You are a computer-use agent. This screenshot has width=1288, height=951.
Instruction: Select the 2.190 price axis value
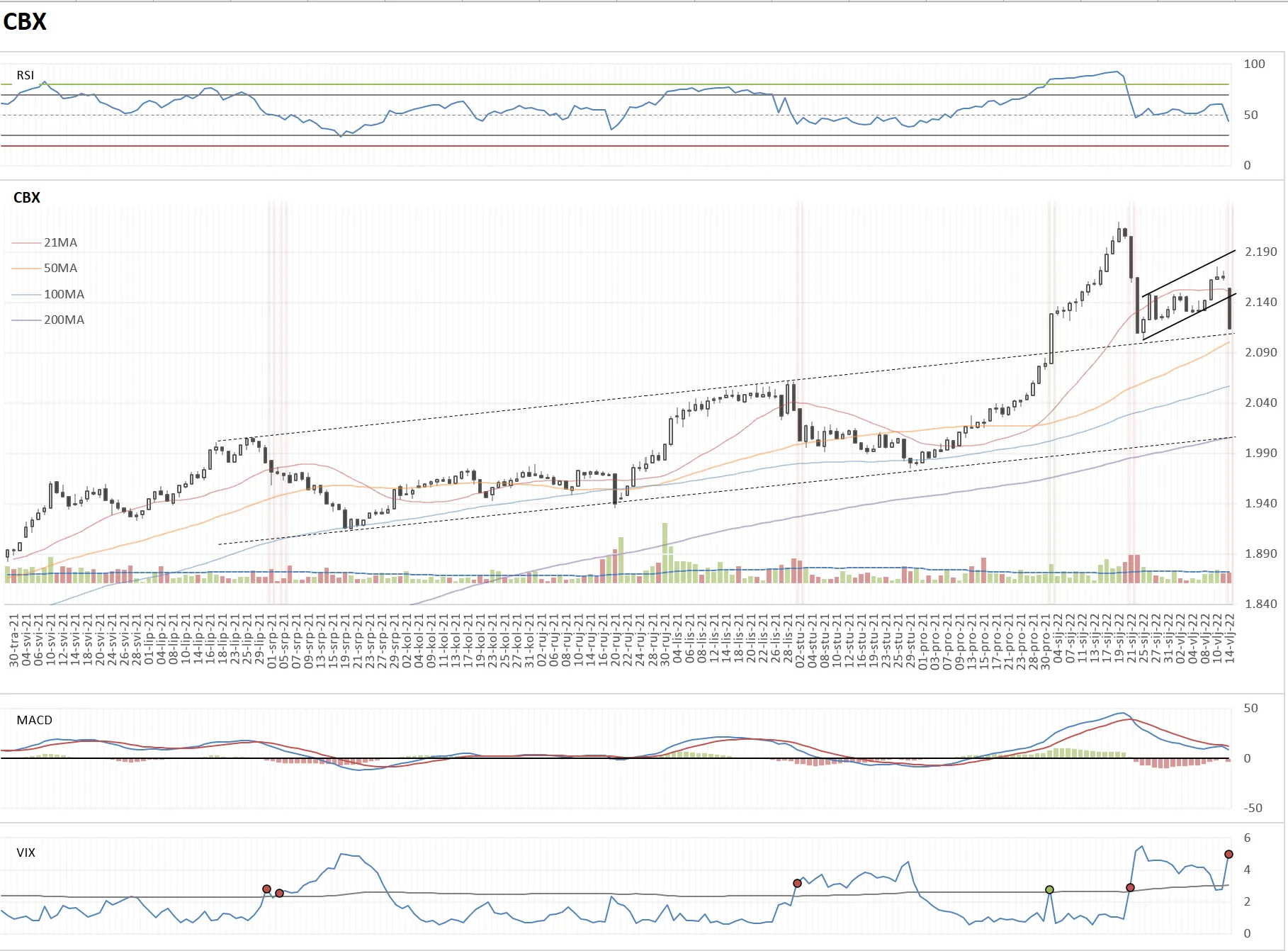click(1261, 252)
